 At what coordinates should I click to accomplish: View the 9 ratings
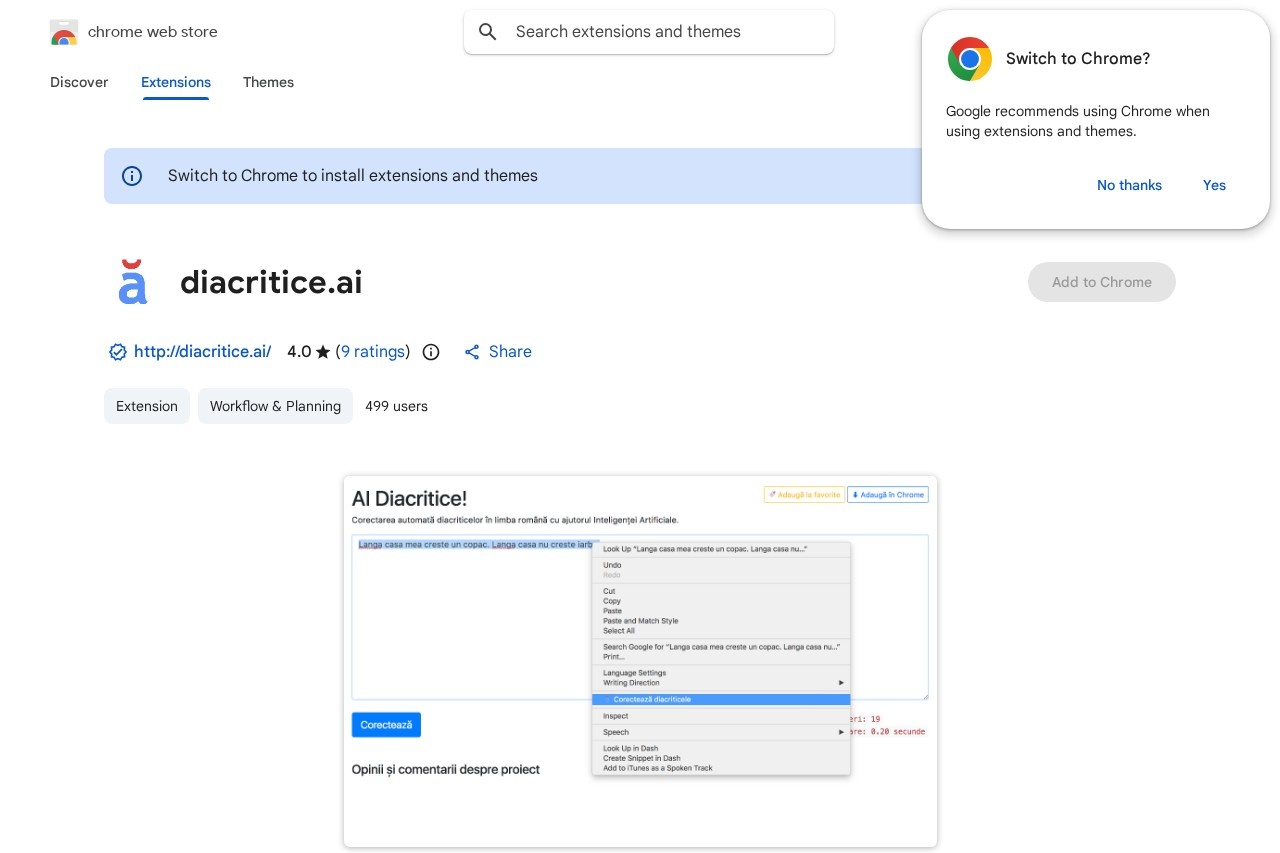pyautogui.click(x=373, y=352)
